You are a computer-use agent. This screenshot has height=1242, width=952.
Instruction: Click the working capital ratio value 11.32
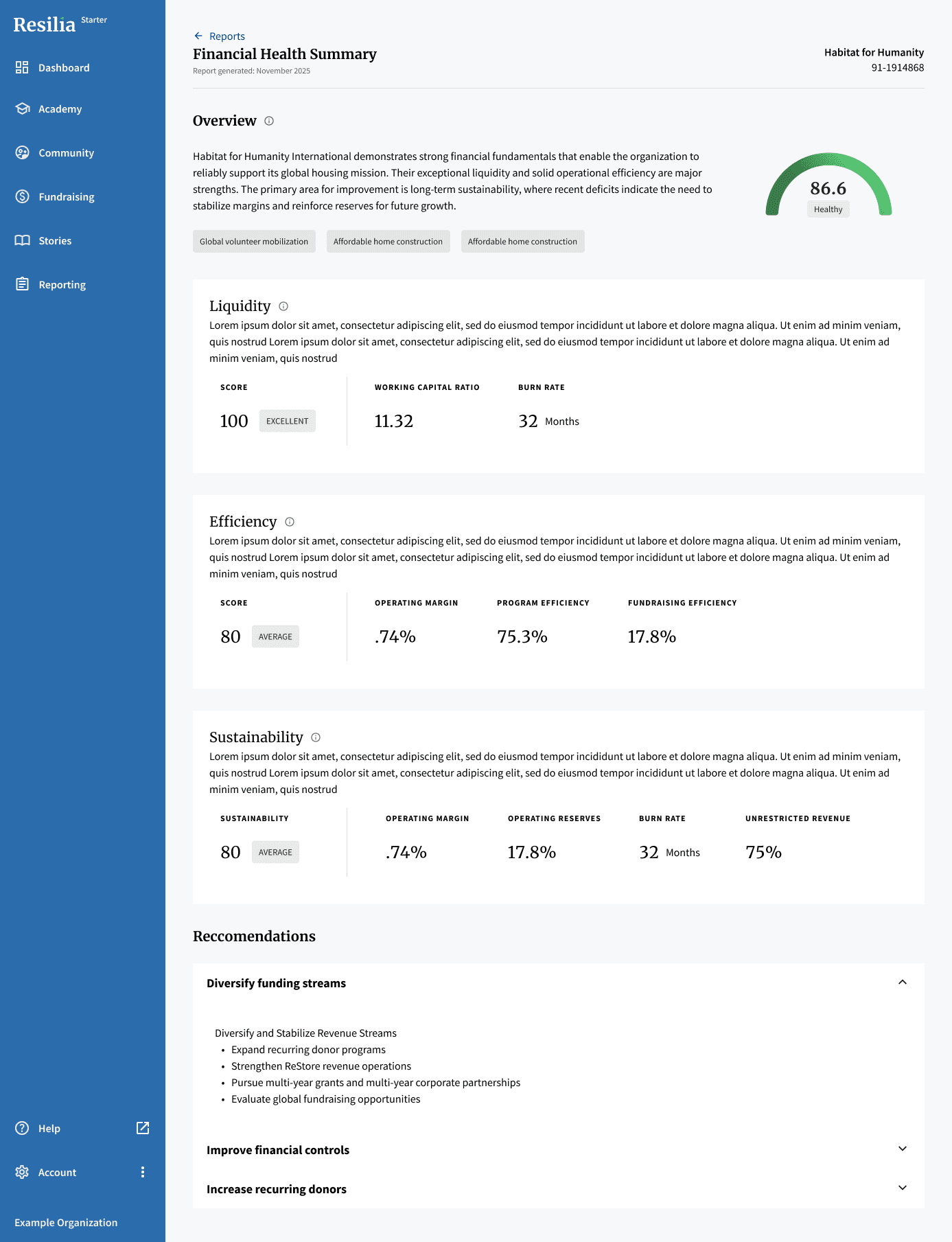pyautogui.click(x=394, y=421)
